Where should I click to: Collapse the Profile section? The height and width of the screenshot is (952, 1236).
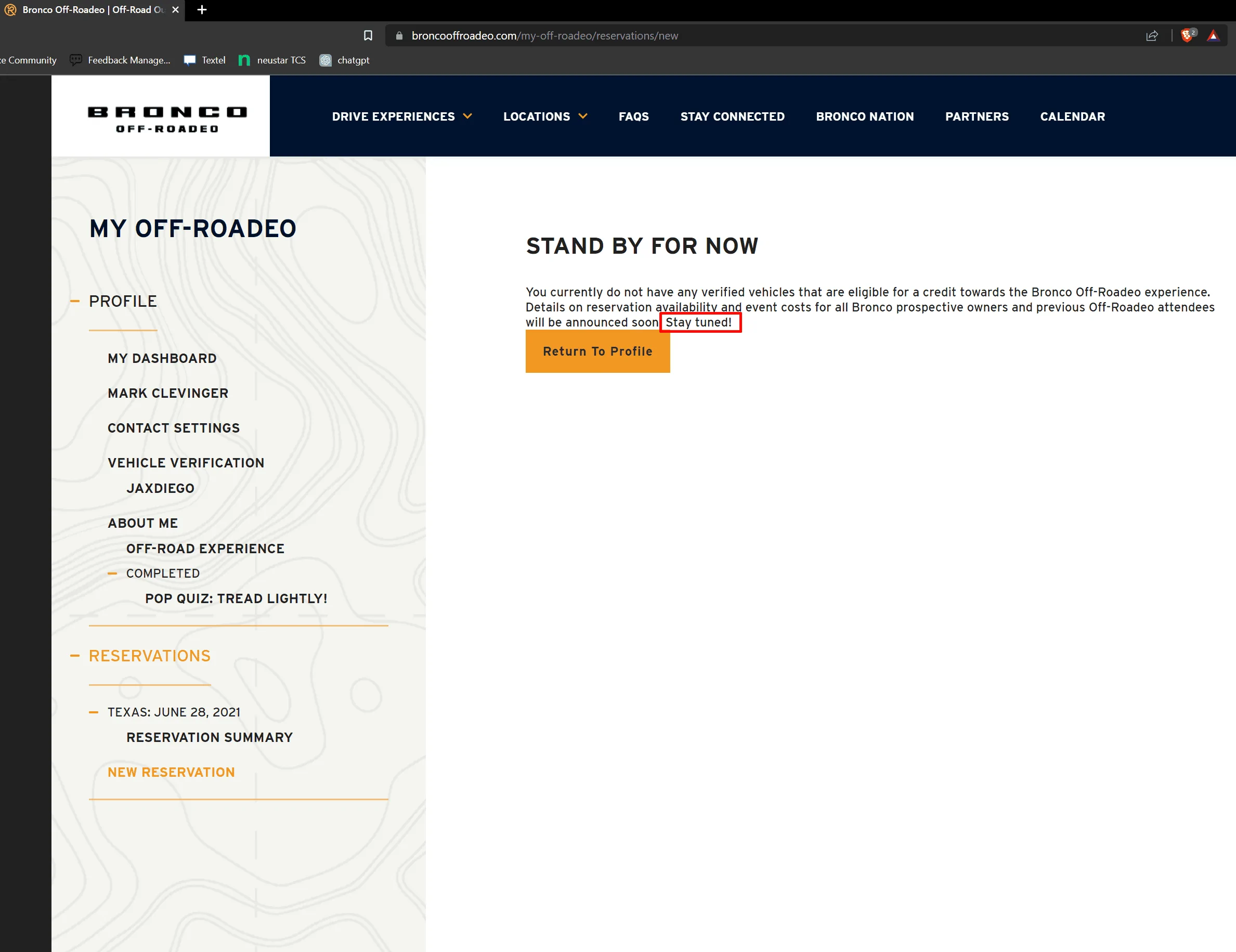coord(75,301)
